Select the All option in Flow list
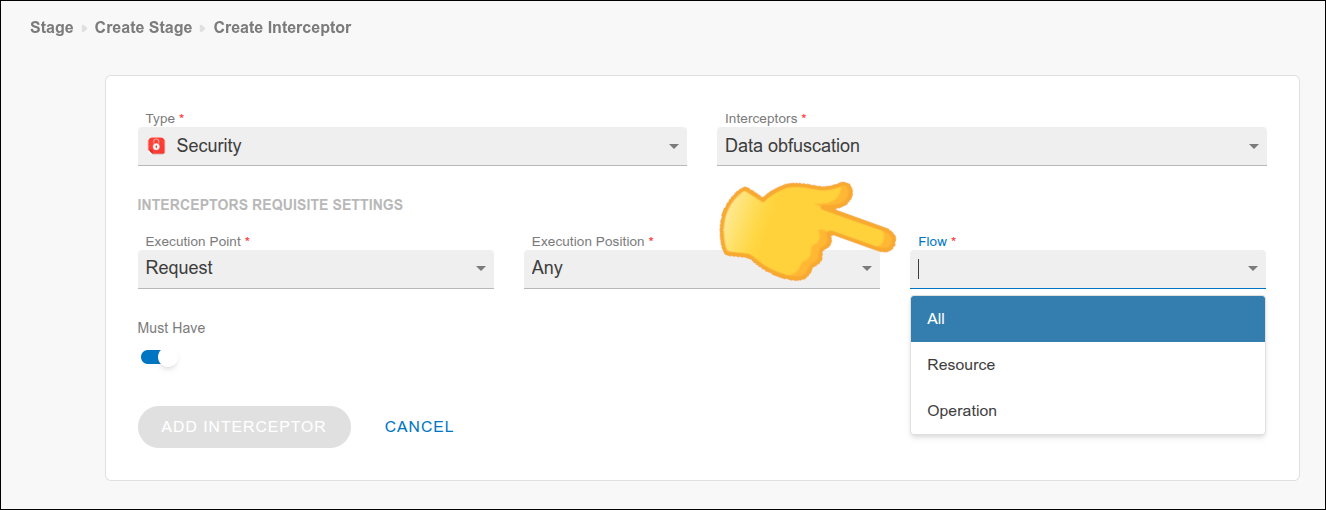The image size is (1326, 510). [x=1087, y=319]
